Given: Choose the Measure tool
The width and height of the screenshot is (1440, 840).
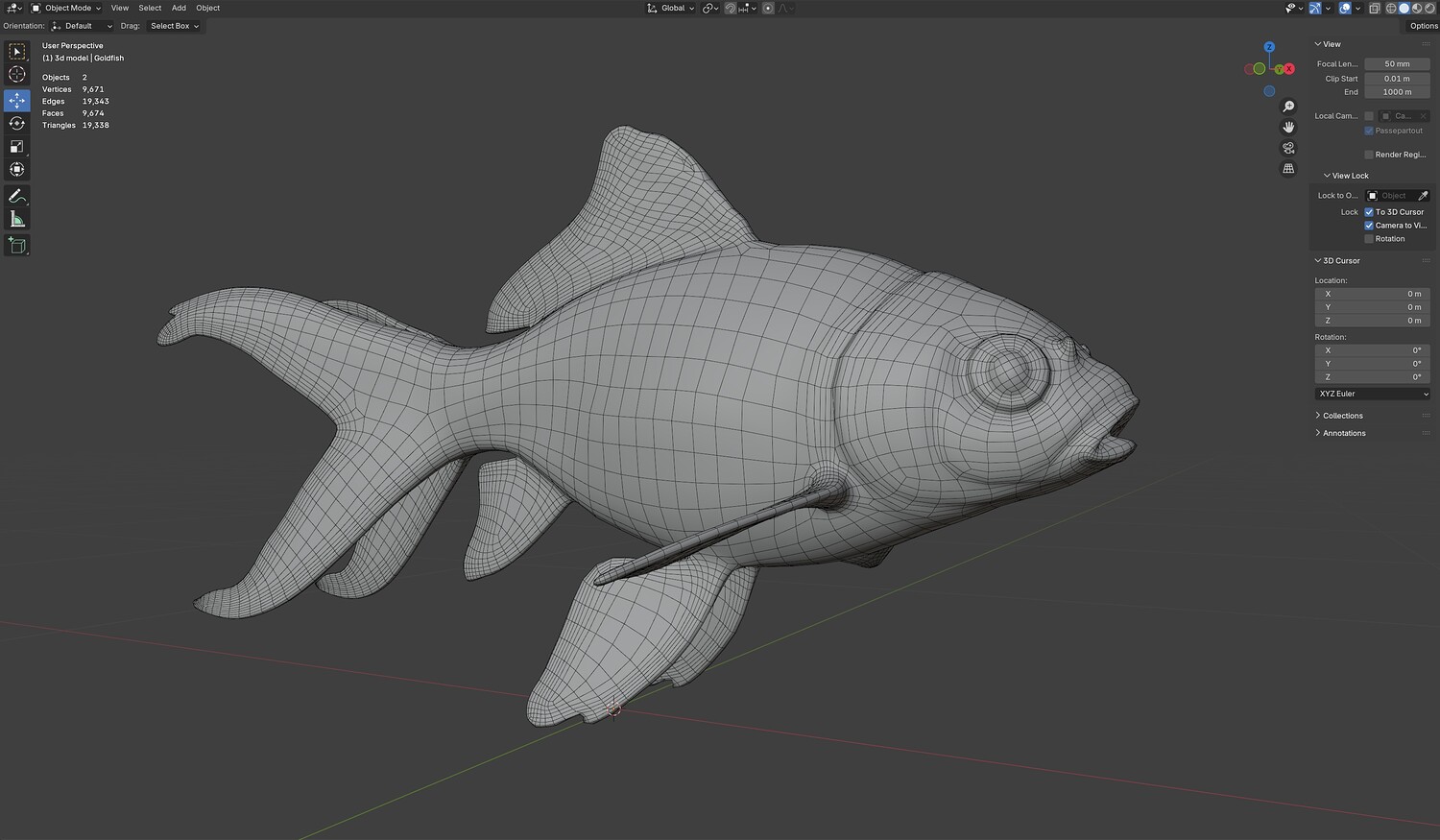Looking at the screenshot, I should coord(17,219).
